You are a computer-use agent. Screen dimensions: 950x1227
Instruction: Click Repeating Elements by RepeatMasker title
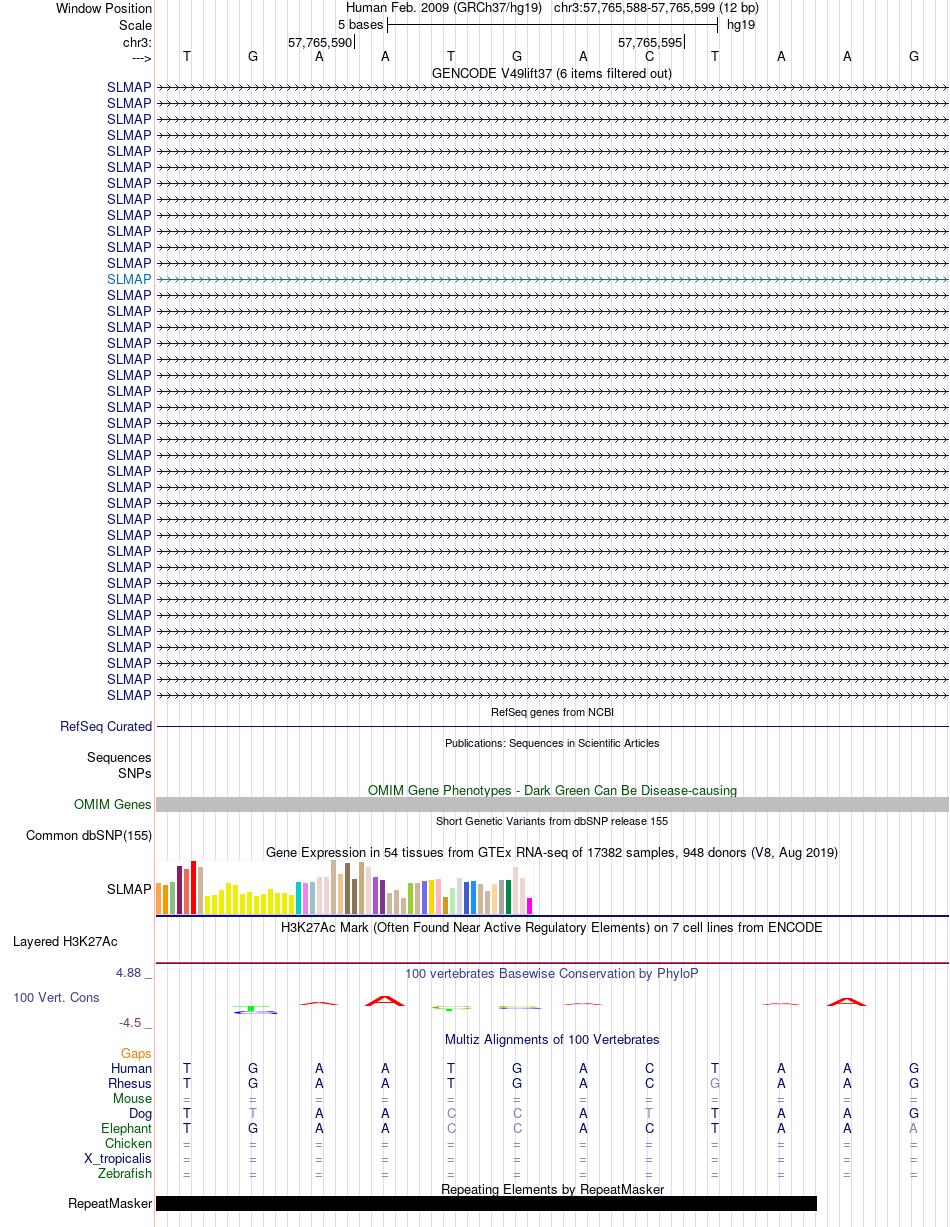(552, 1189)
